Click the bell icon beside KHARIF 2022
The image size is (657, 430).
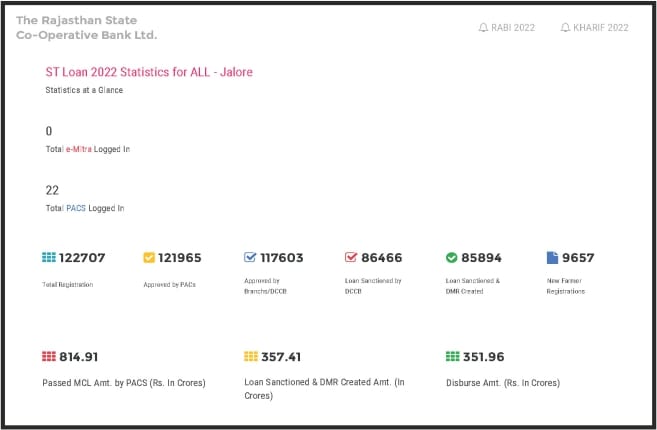[x=566, y=28]
